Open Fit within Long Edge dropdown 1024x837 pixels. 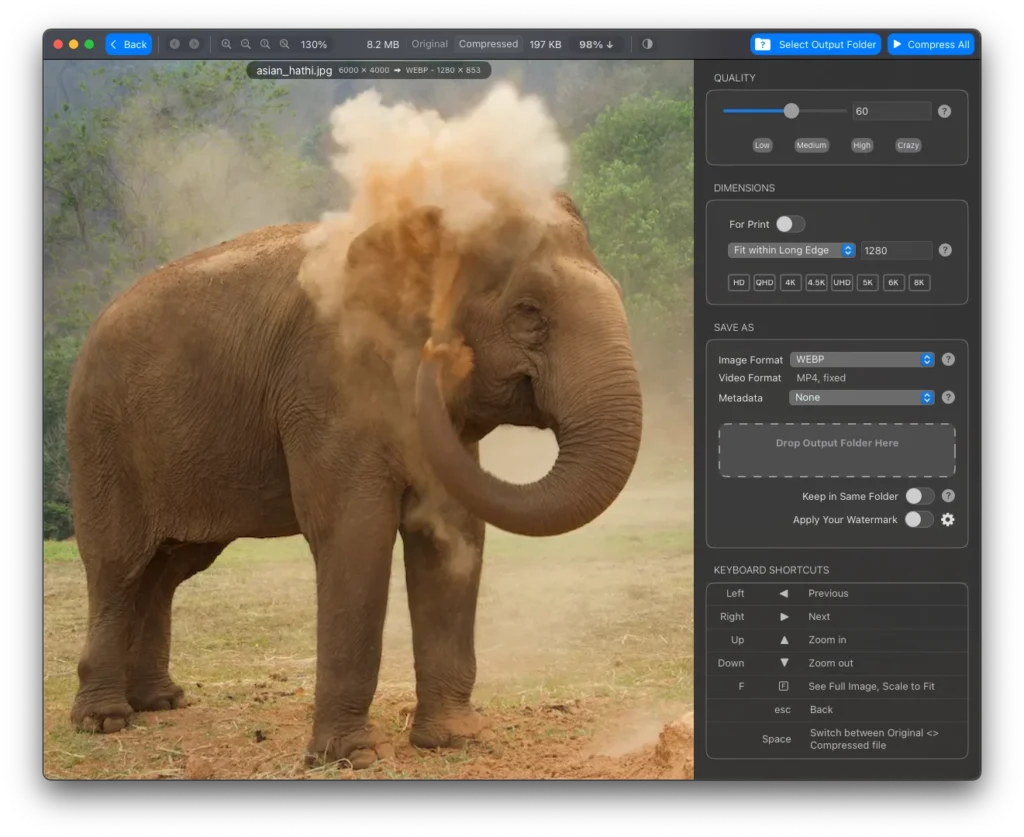click(x=792, y=250)
